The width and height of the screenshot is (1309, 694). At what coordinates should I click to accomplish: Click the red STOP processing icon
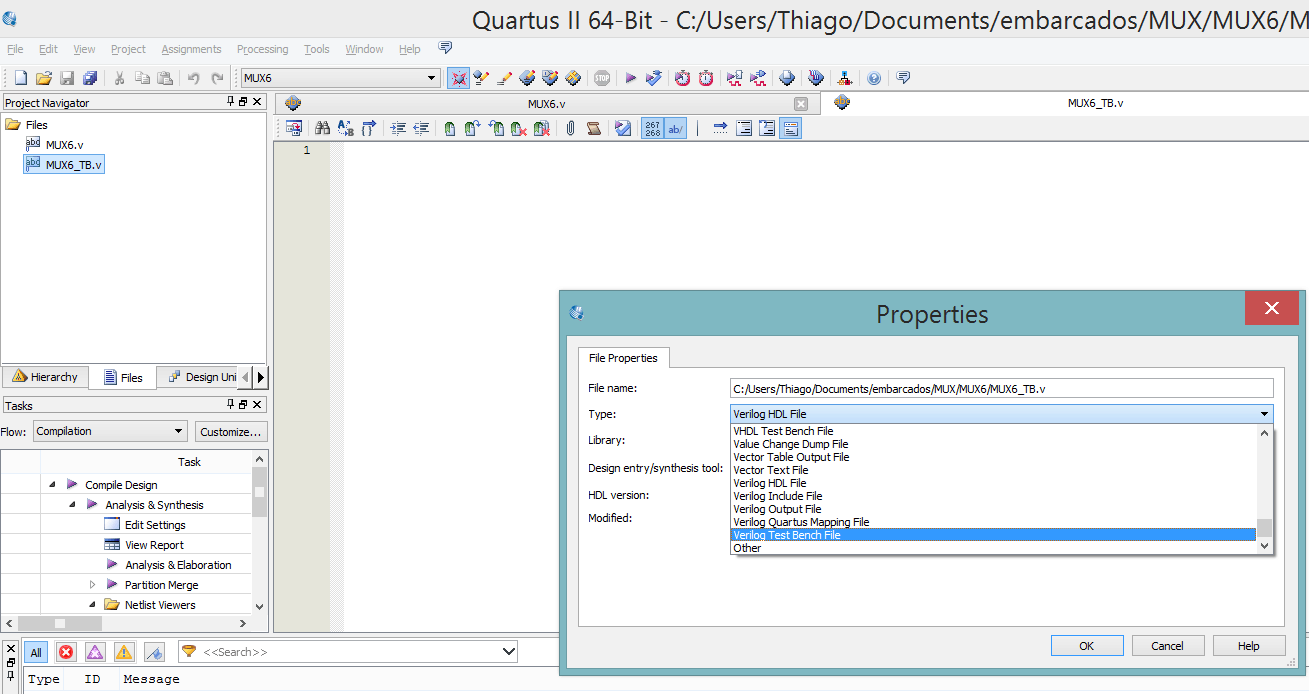click(602, 78)
